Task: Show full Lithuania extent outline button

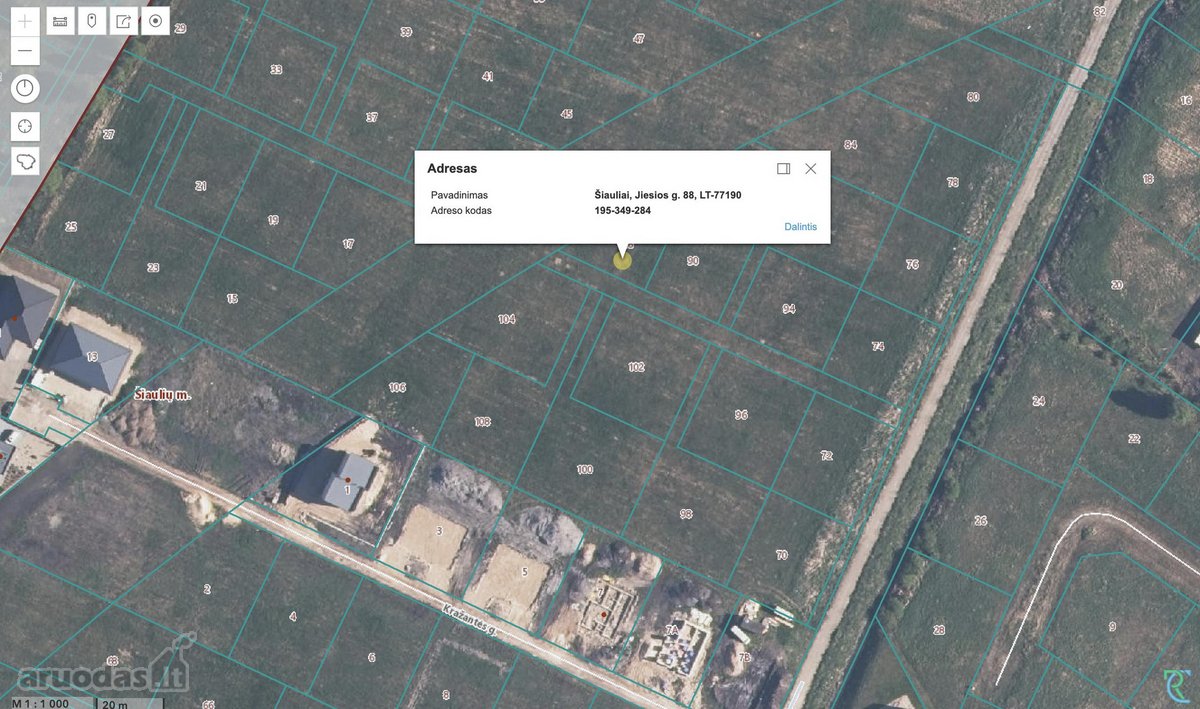Action: pyautogui.click(x=25, y=161)
